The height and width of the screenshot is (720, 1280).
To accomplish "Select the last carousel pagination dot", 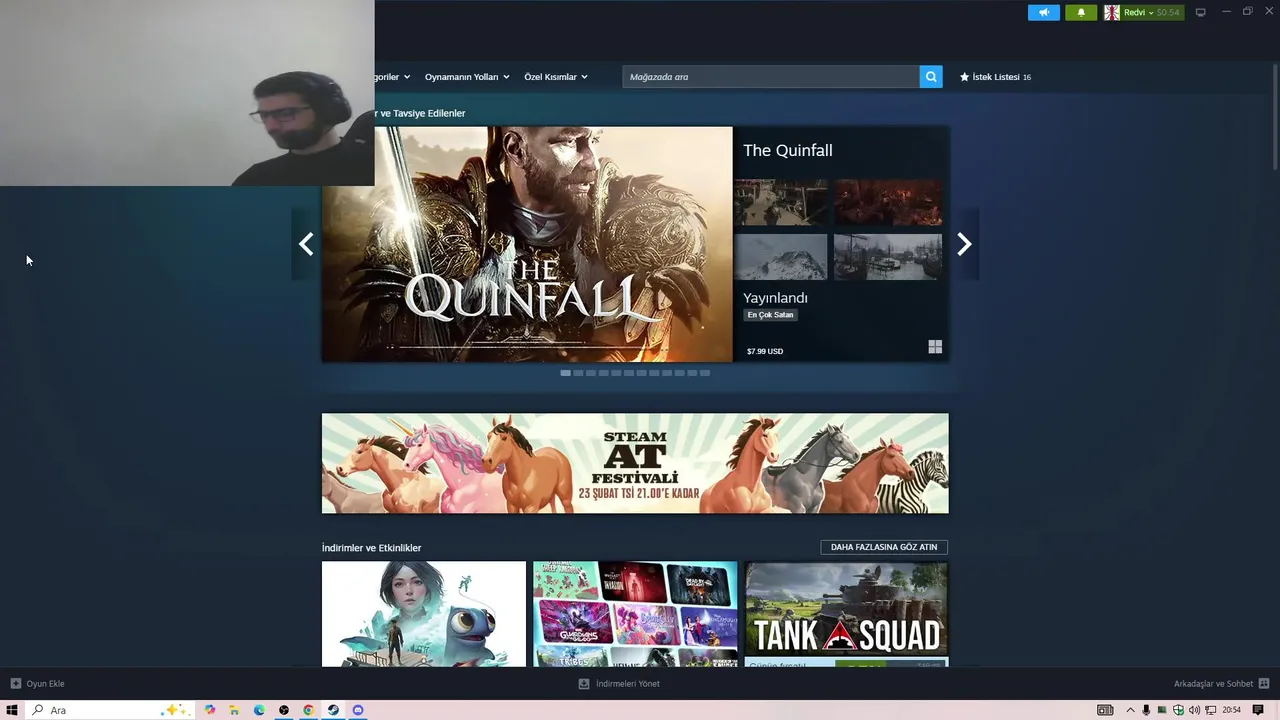I will coord(705,373).
